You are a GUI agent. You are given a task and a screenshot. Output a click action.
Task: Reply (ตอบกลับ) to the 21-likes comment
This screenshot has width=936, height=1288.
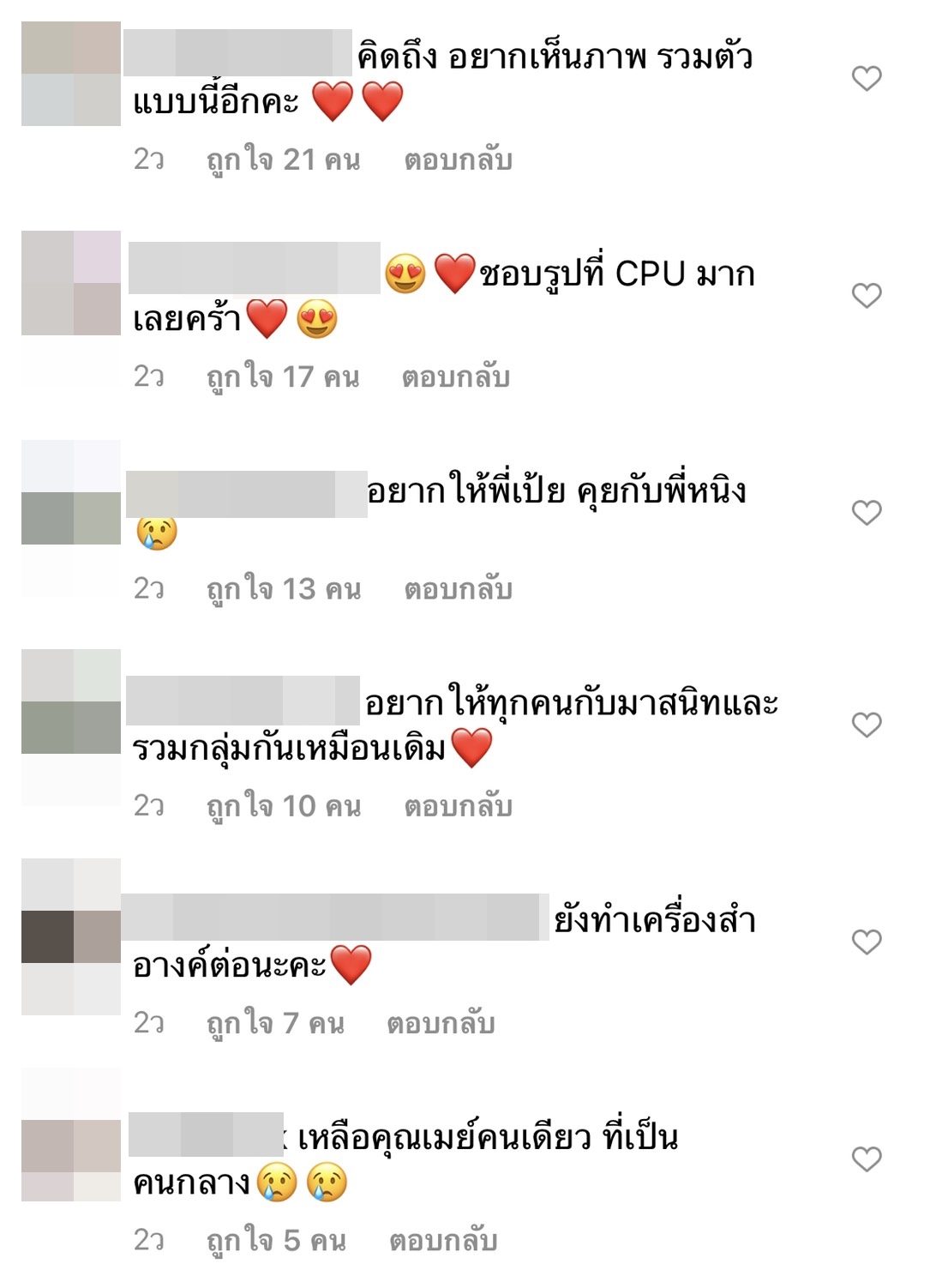coord(459,160)
